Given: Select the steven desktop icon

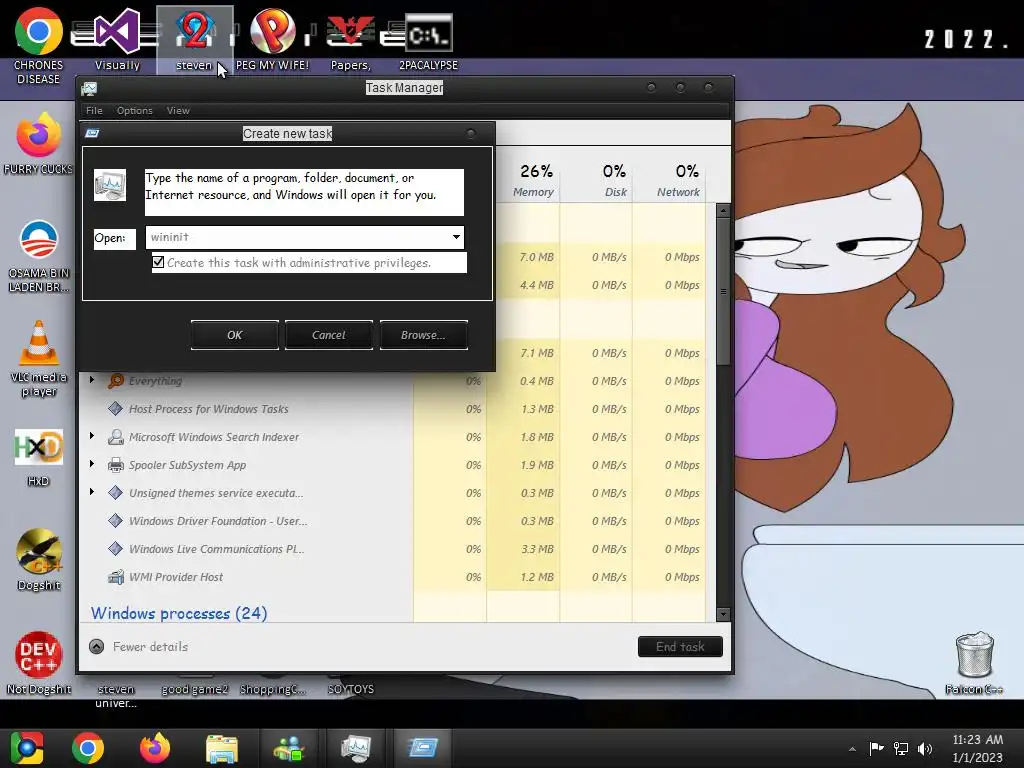Looking at the screenshot, I should coord(195,39).
